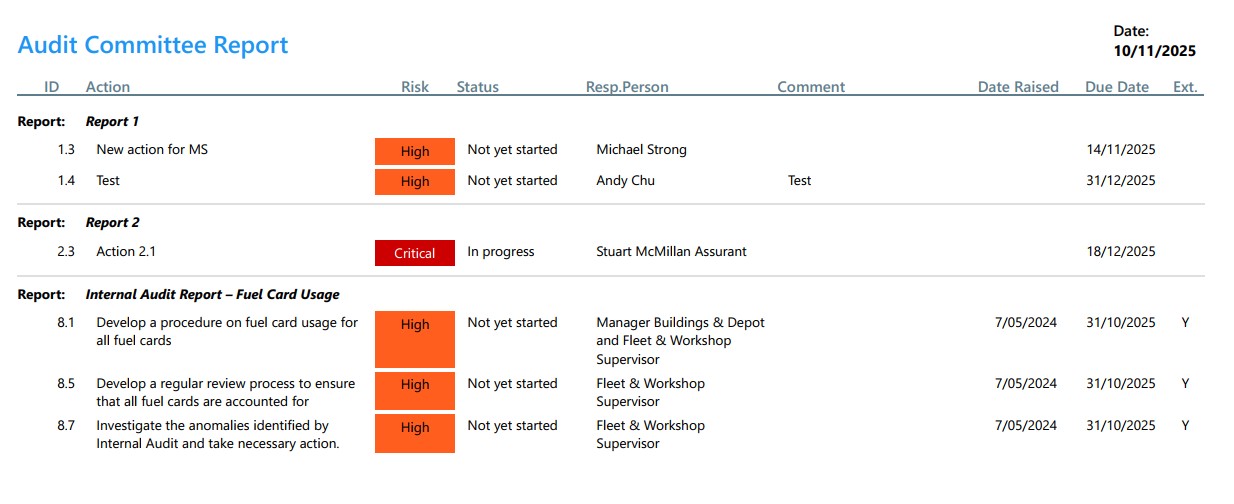The height and width of the screenshot is (504, 1234).
Task: Click the Action column header
Action: tap(108, 87)
